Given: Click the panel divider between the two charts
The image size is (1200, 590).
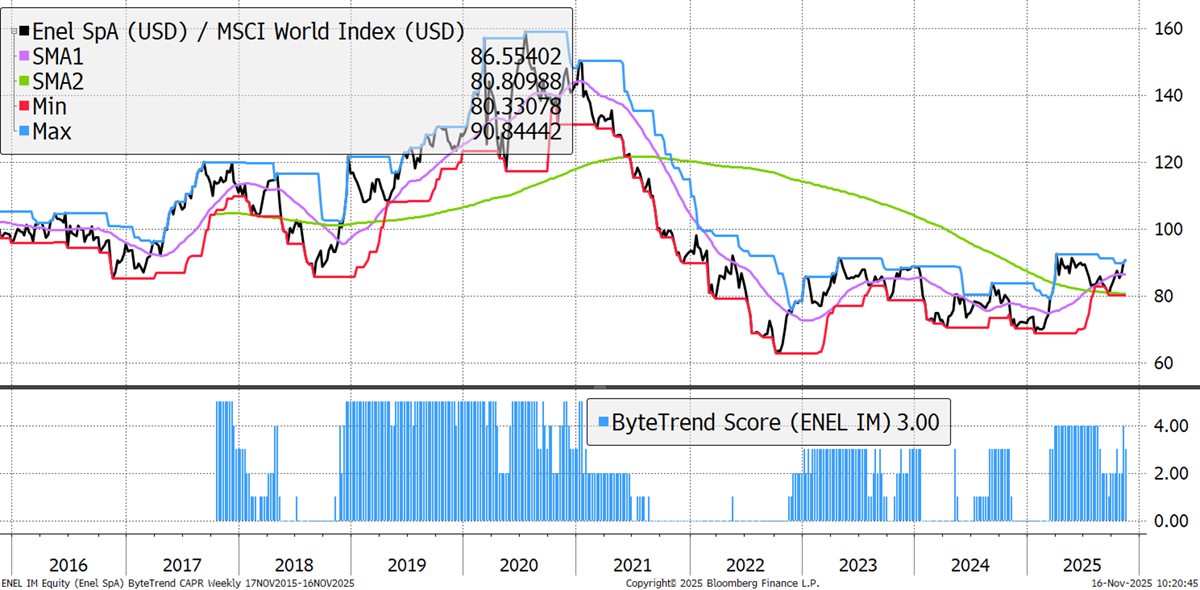Looking at the screenshot, I should (600, 387).
